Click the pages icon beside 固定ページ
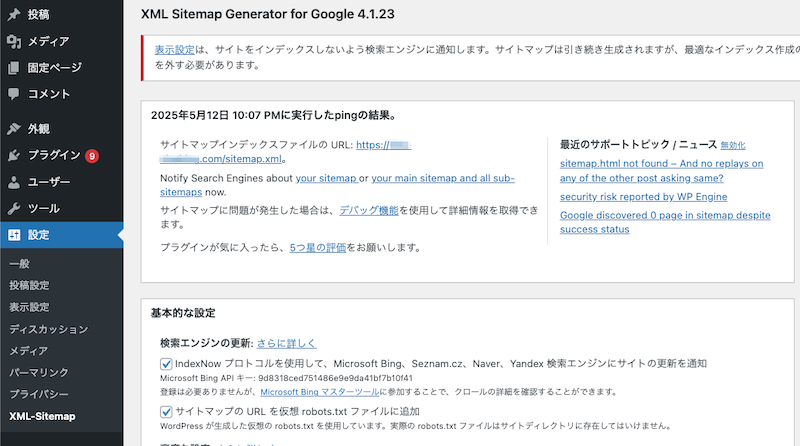800x446 pixels. (13, 68)
